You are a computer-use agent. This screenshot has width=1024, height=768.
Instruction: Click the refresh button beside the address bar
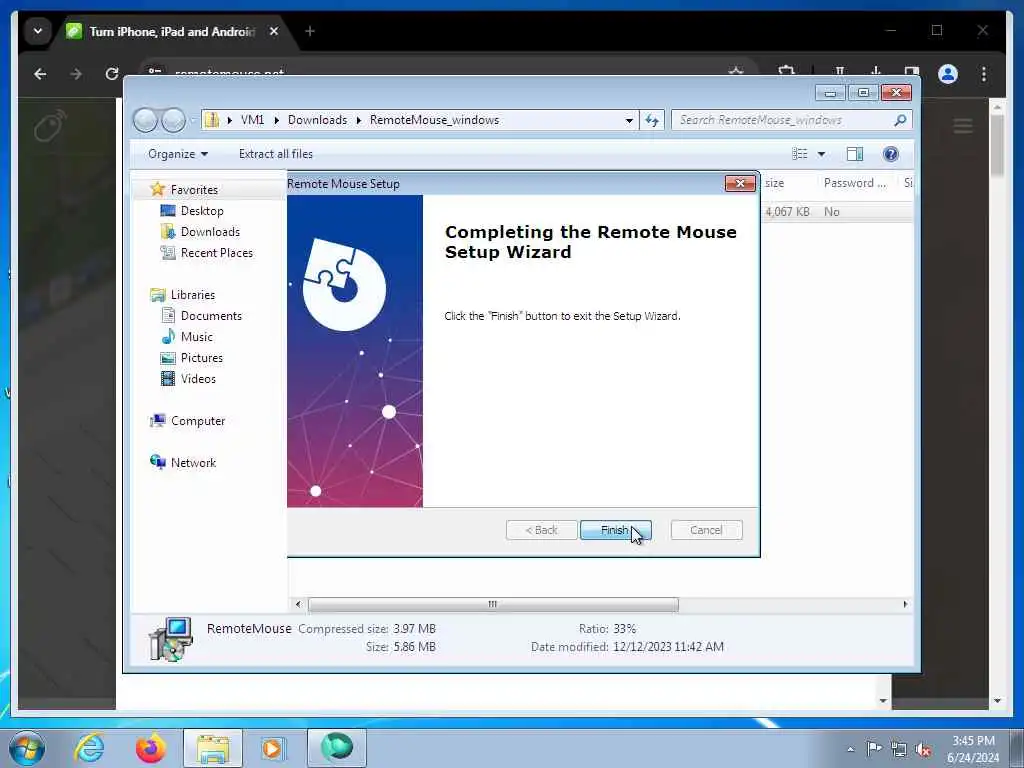pyautogui.click(x=652, y=120)
